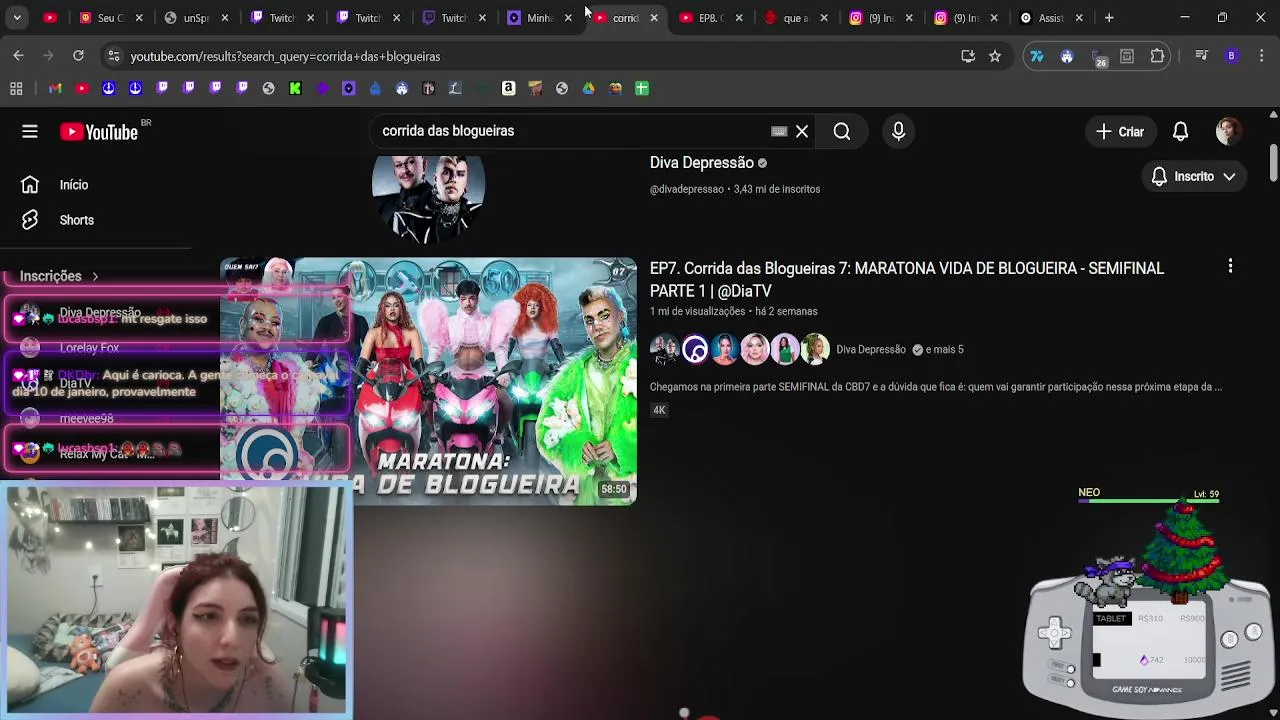Expand the Inscrições section chevron

coord(95,276)
